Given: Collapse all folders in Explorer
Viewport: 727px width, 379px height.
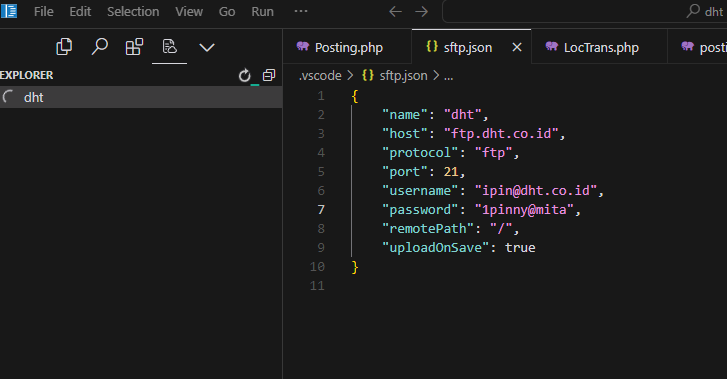Looking at the screenshot, I should tap(269, 75).
